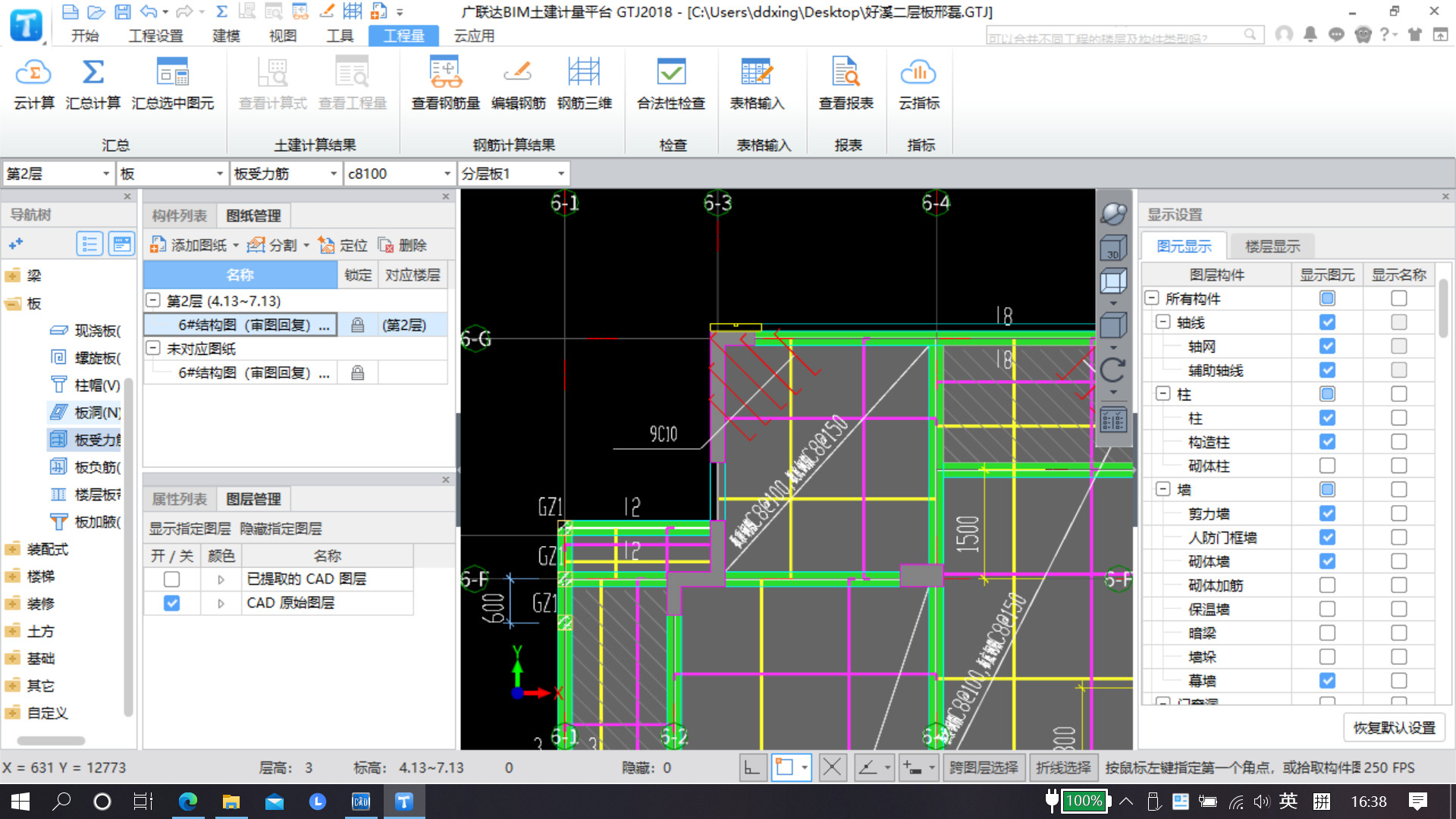Enable the 已提取的 CAD 图层 checkbox
Viewport: 1456px width, 819px height.
tap(172, 579)
